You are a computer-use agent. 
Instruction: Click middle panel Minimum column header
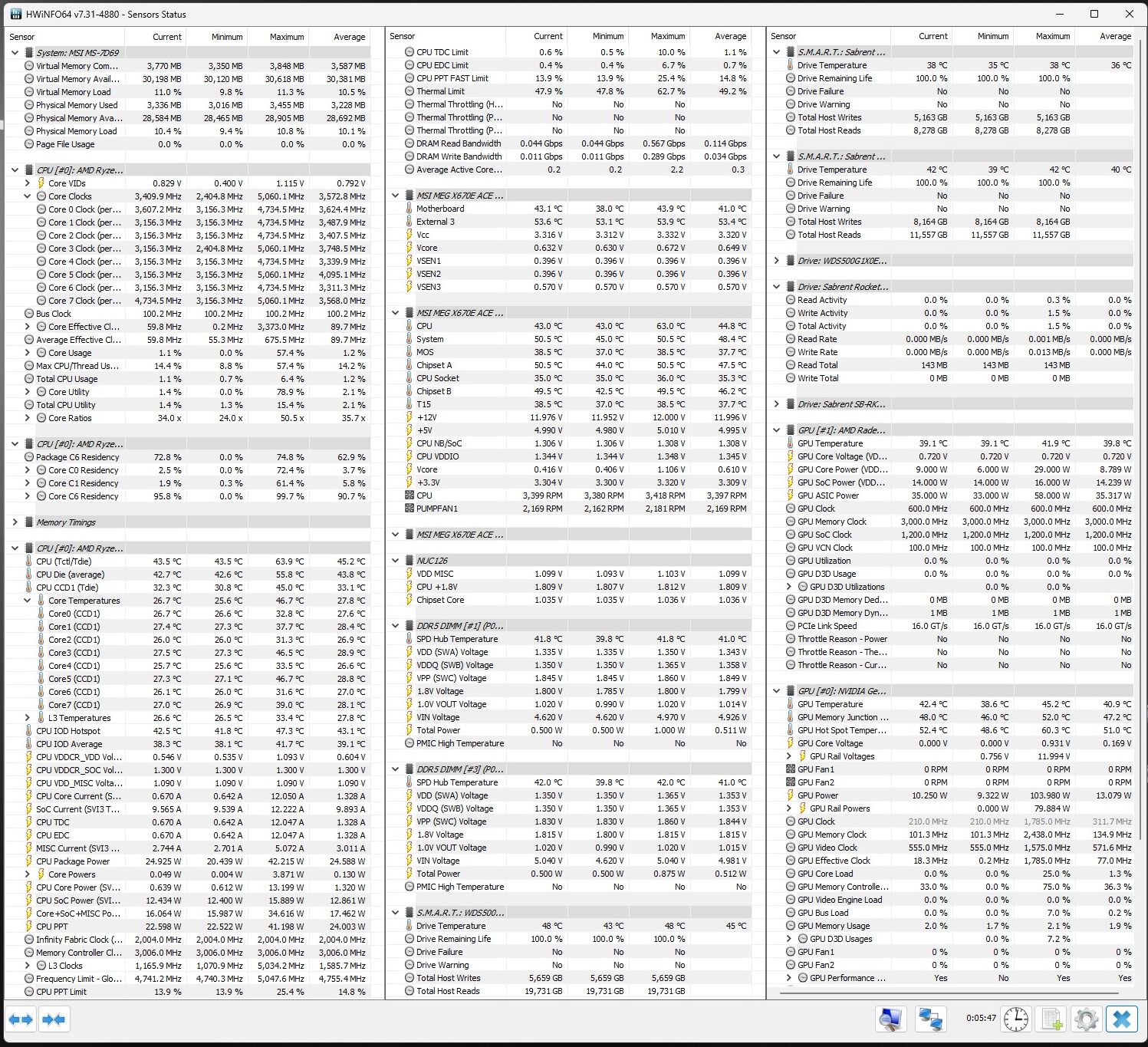tap(597, 36)
